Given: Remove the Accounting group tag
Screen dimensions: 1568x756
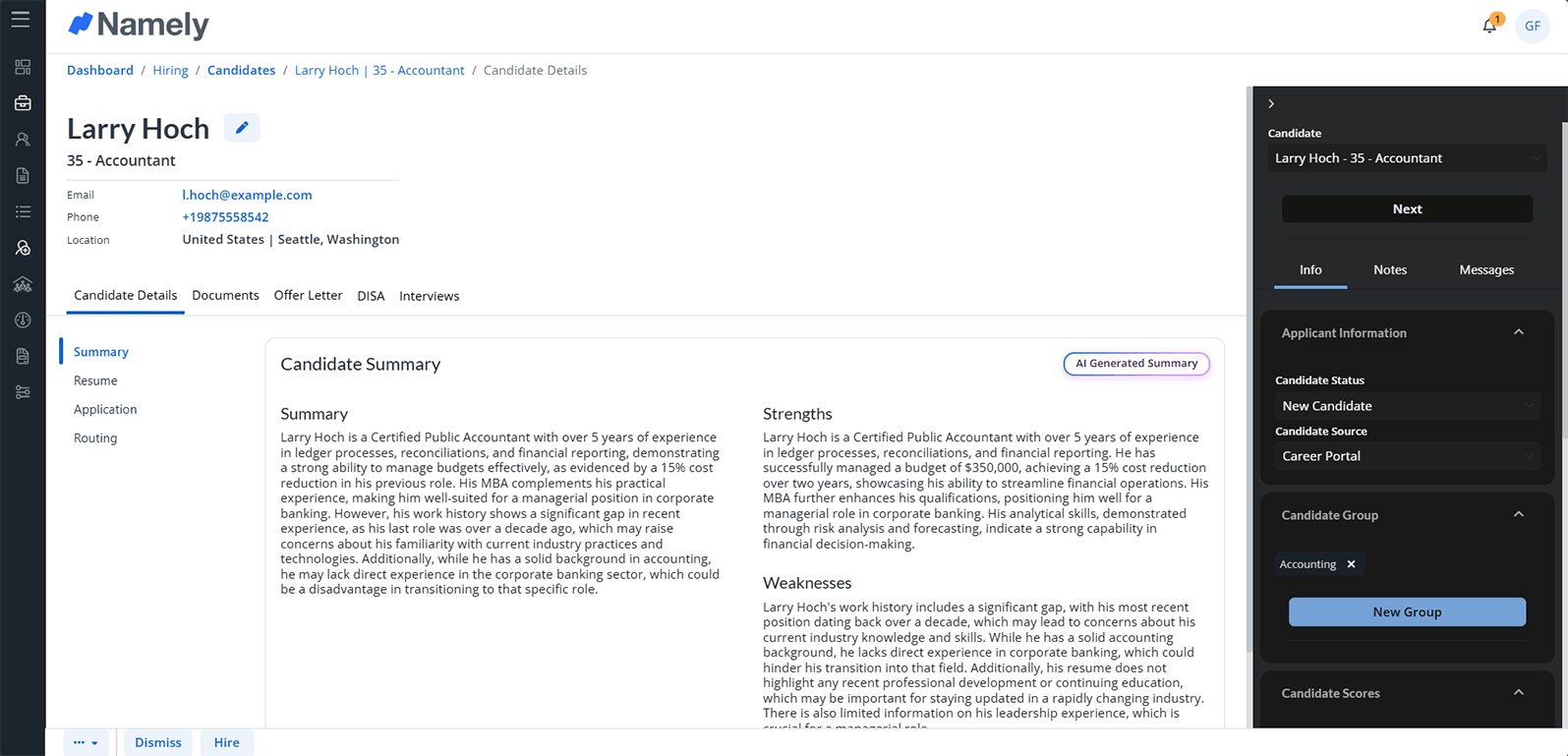Looking at the screenshot, I should pos(1352,564).
